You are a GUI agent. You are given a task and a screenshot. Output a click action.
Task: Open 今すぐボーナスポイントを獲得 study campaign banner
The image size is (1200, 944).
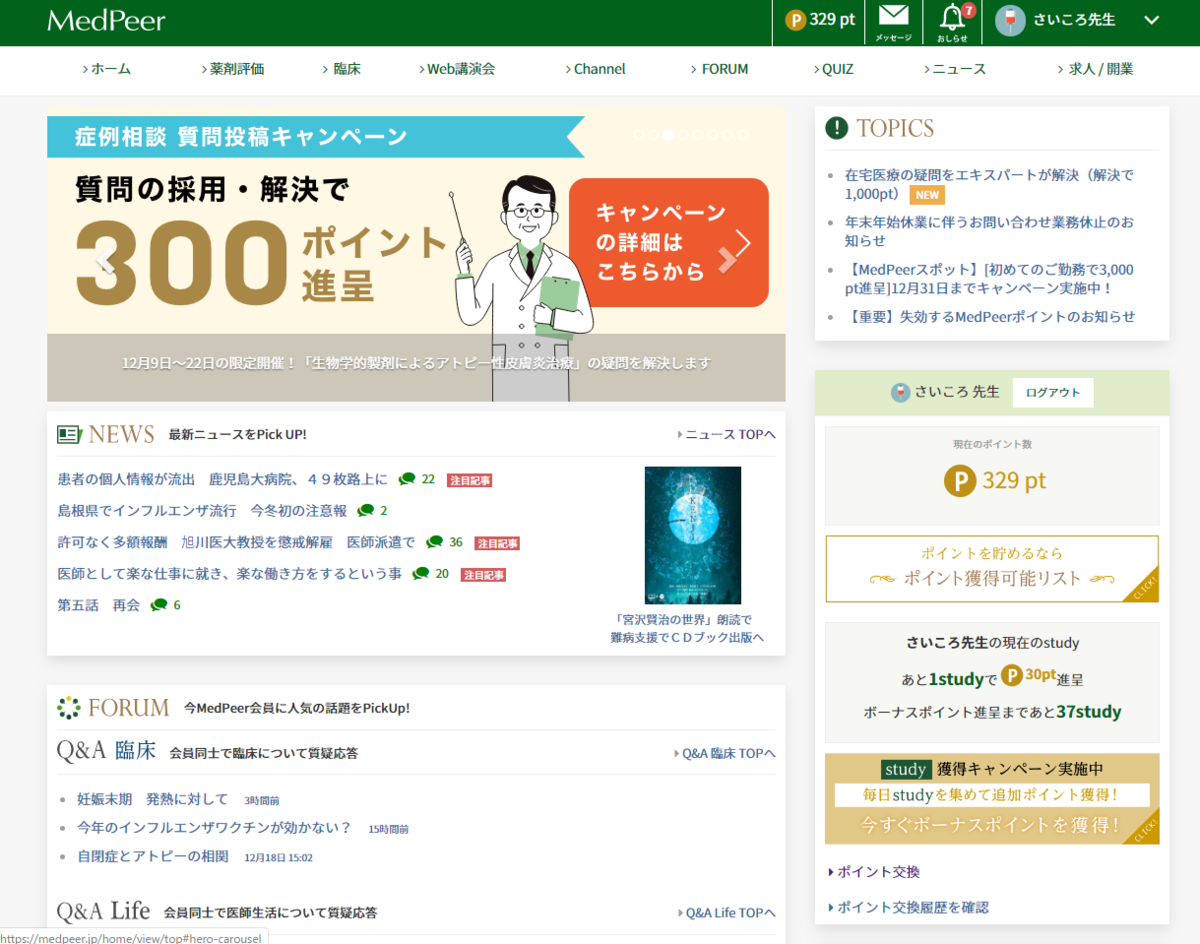pyautogui.click(x=992, y=799)
